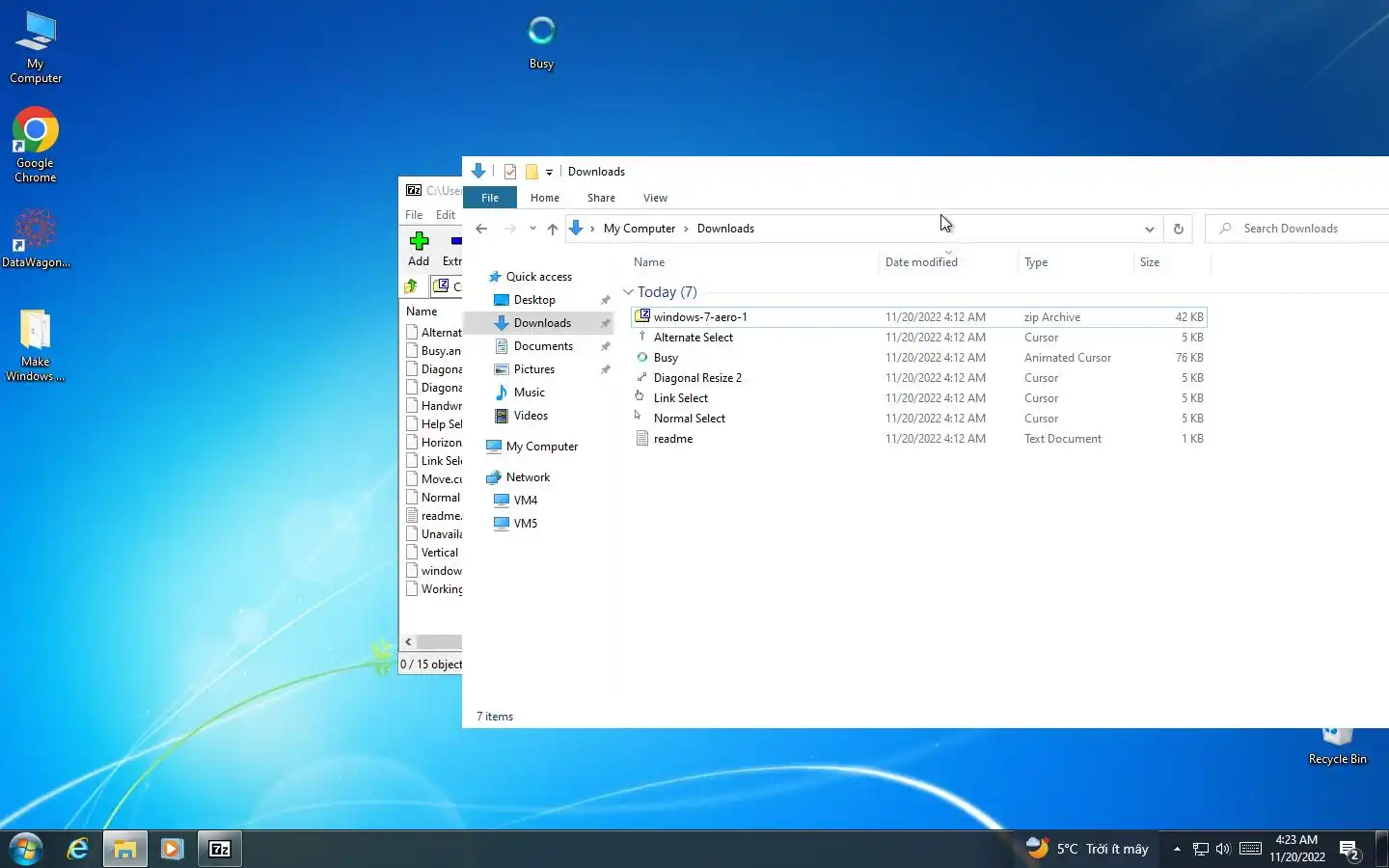Select Diagonal Resize 2 cursor file

tap(919, 378)
